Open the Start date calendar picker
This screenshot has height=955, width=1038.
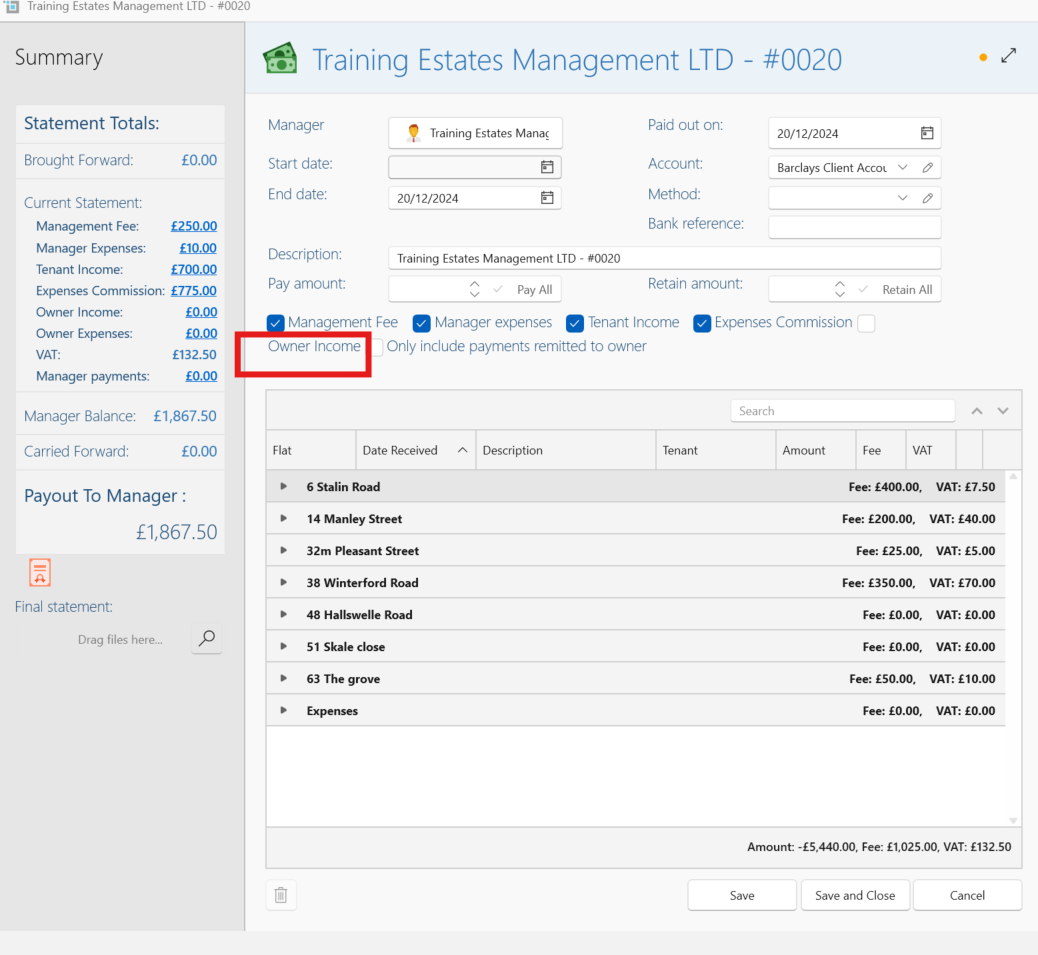[547, 167]
